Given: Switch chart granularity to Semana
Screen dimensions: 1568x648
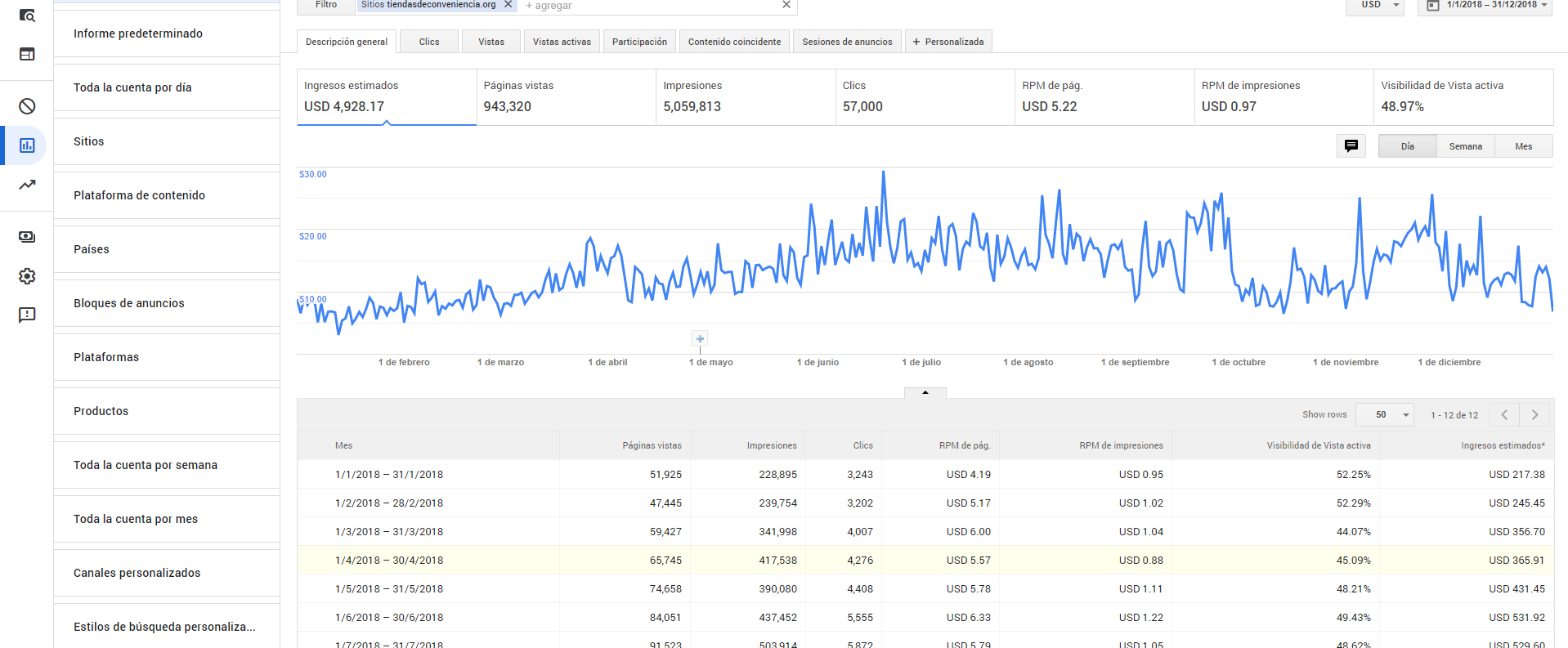Looking at the screenshot, I should [1466, 146].
